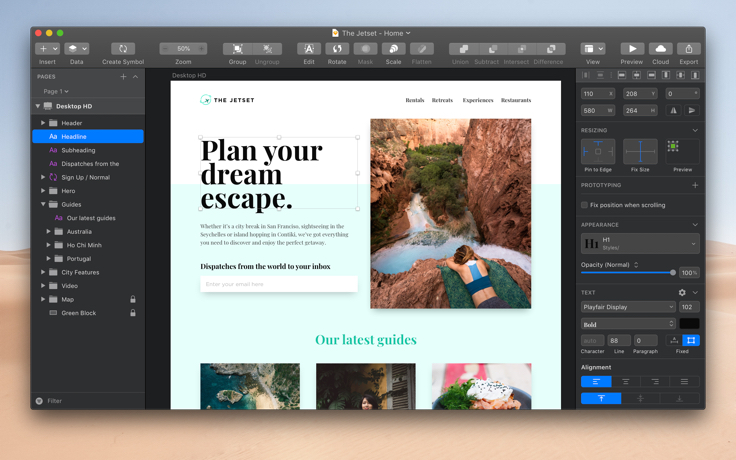Screen dimensions: 736x460
Task: Click the Cloud upload icon
Action: [x=660, y=49]
